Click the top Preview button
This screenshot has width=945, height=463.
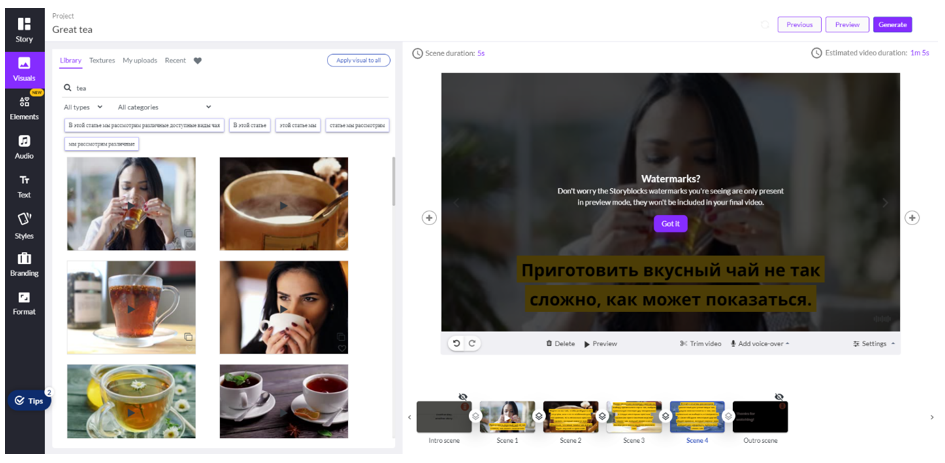tap(847, 25)
